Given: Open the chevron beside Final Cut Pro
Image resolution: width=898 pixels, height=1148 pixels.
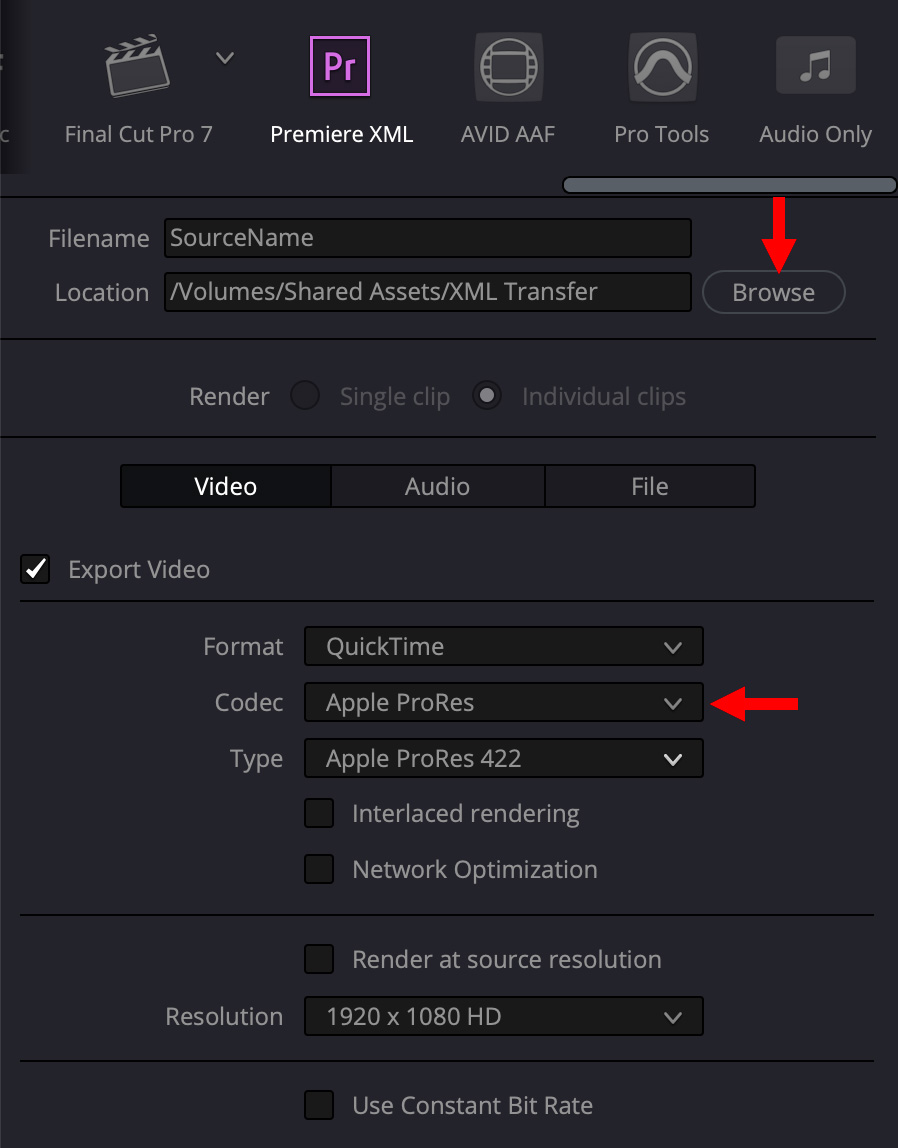Looking at the screenshot, I should [225, 57].
